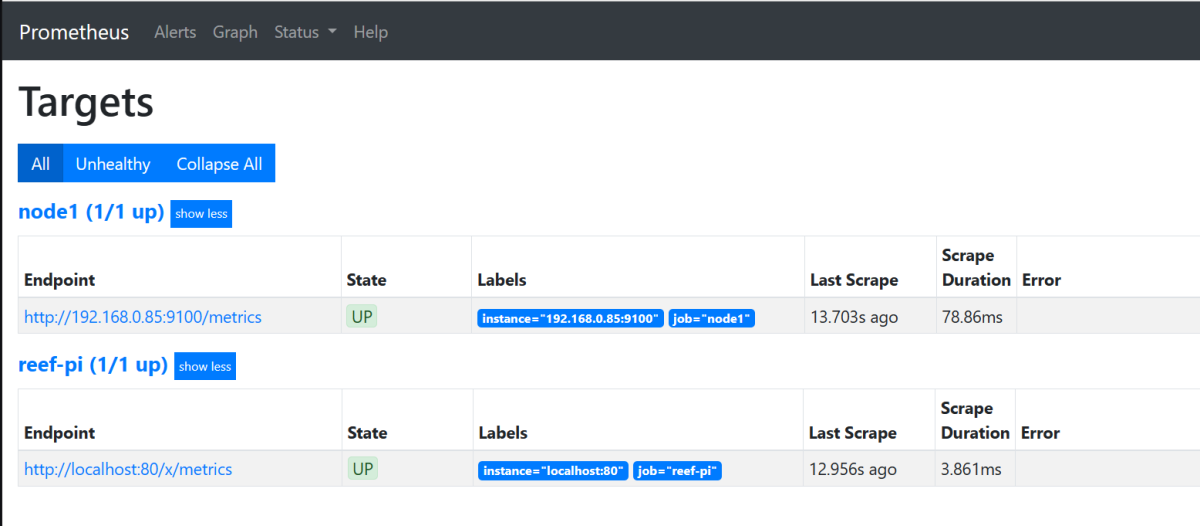The height and width of the screenshot is (526, 1200).
Task: Select the All targets filter
Action: pos(40,164)
